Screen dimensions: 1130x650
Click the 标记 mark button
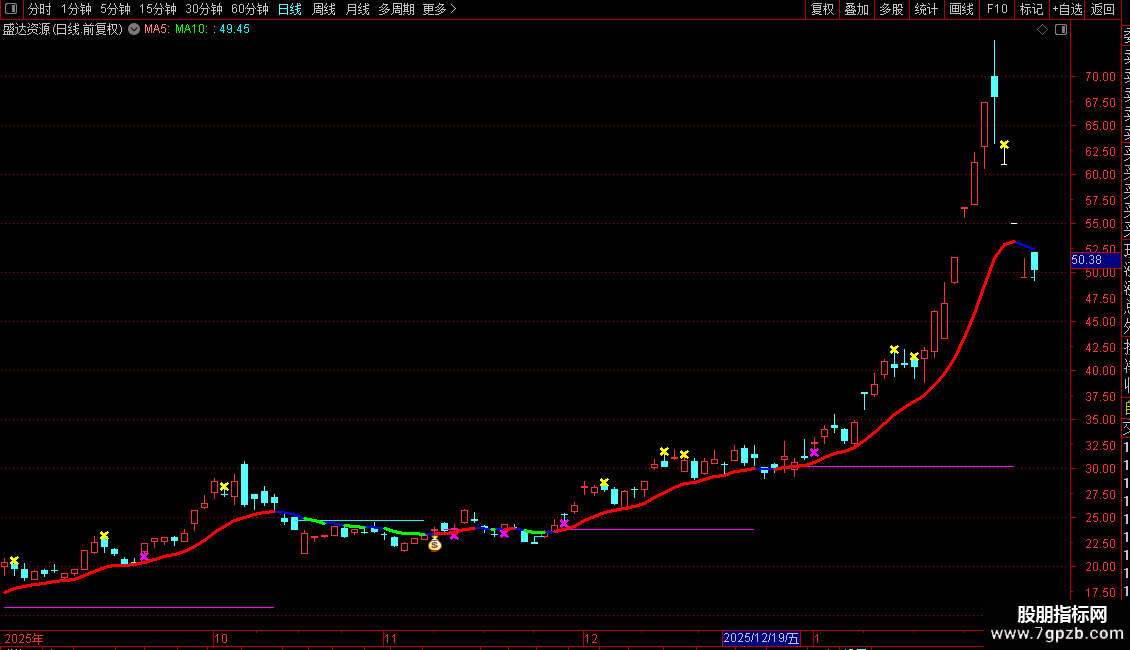click(1031, 9)
